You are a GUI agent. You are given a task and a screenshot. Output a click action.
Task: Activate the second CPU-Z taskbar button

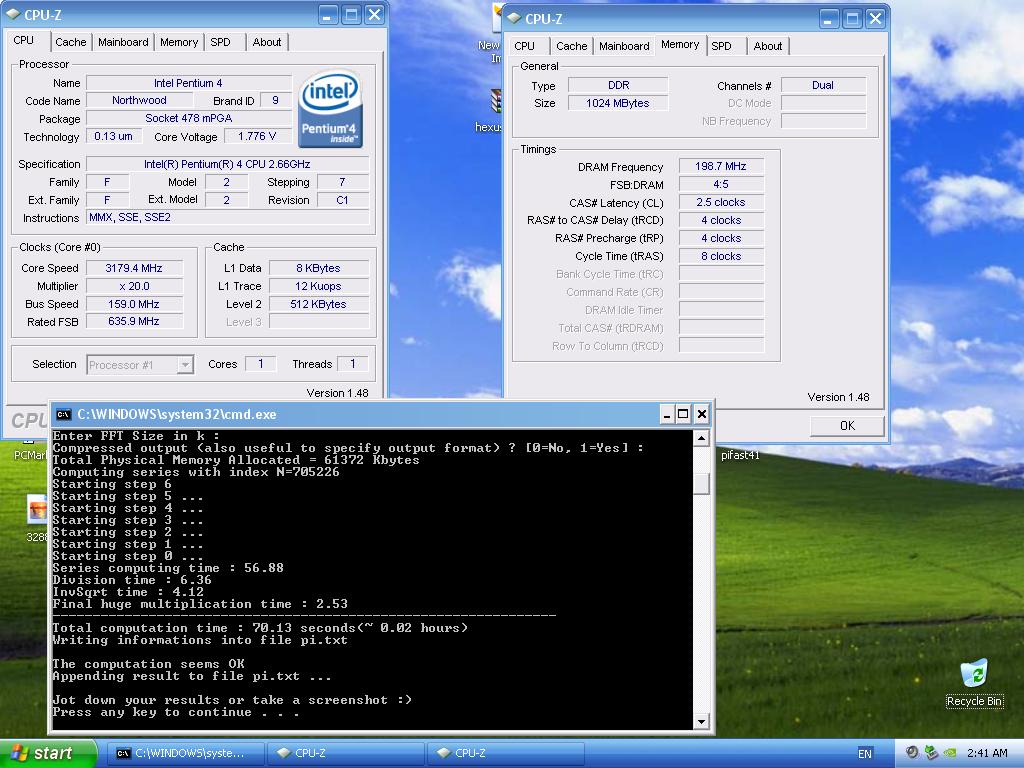coord(505,753)
